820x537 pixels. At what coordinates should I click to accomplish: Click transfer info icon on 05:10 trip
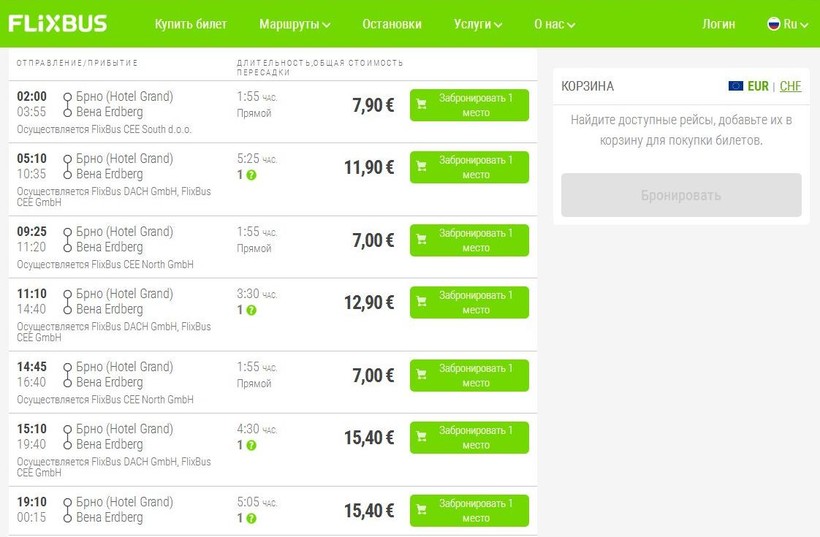coord(251,175)
